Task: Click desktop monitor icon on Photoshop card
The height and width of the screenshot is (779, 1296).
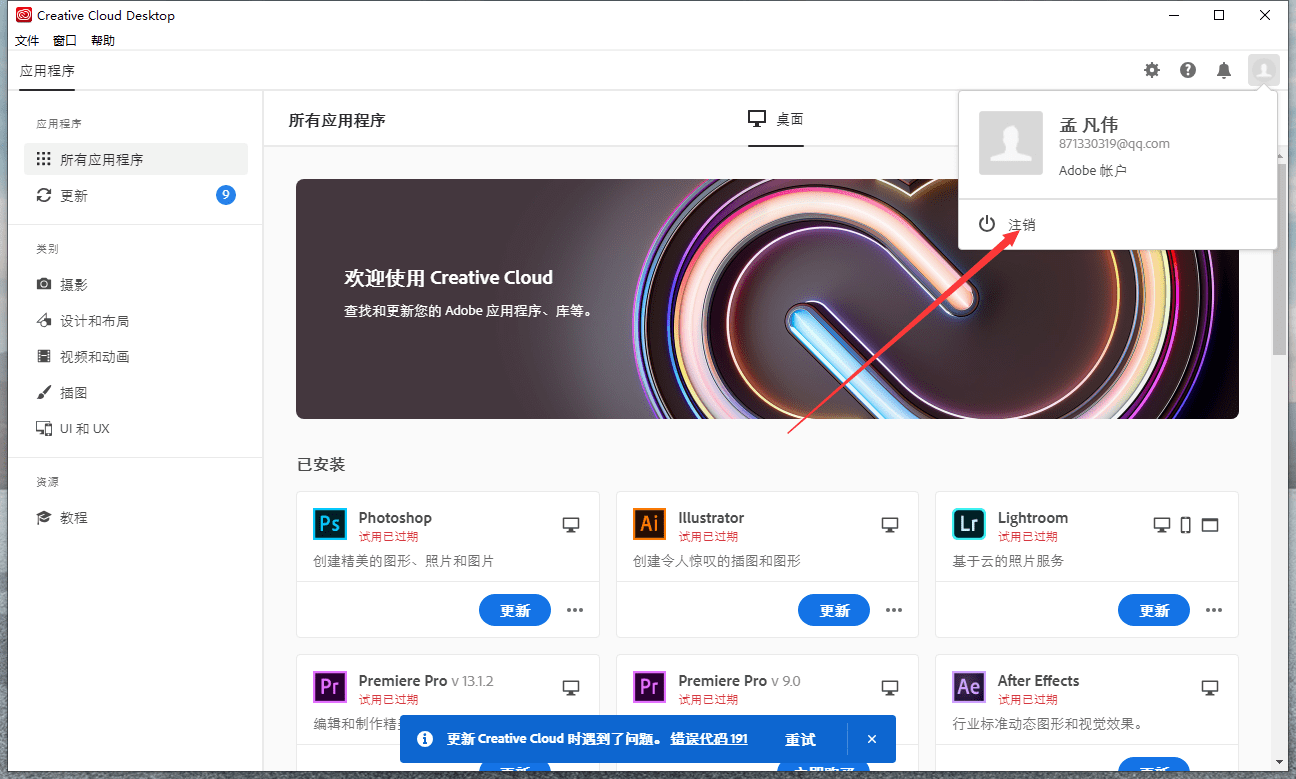Action: point(571,525)
